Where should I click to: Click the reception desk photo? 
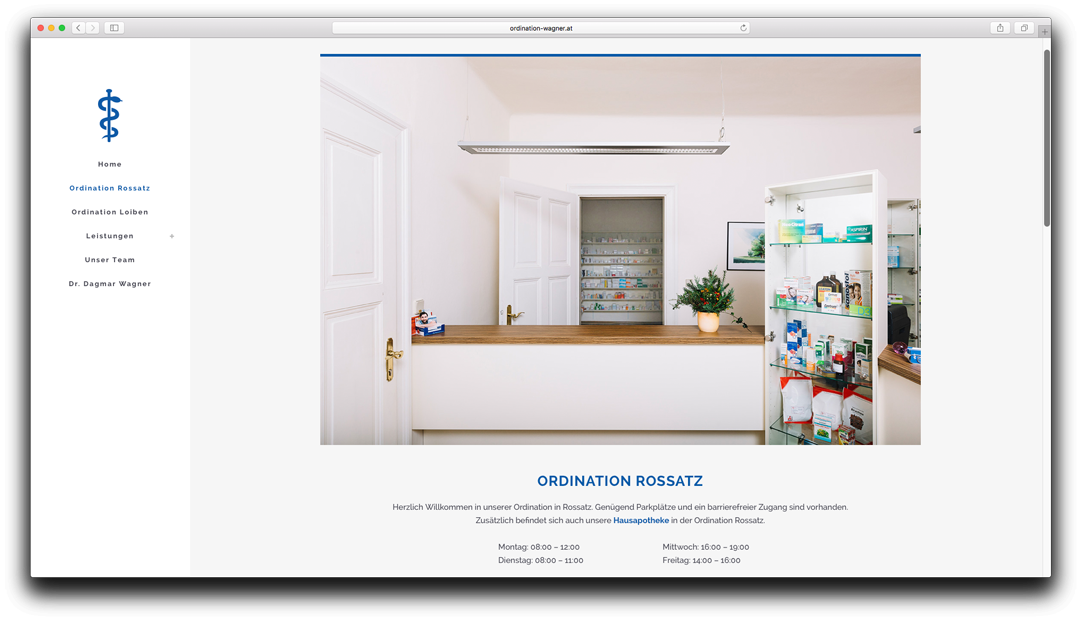click(x=620, y=250)
